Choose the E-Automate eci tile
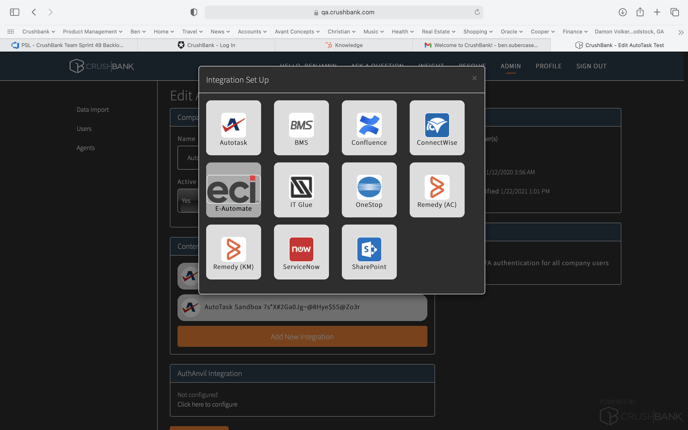 [233, 190]
